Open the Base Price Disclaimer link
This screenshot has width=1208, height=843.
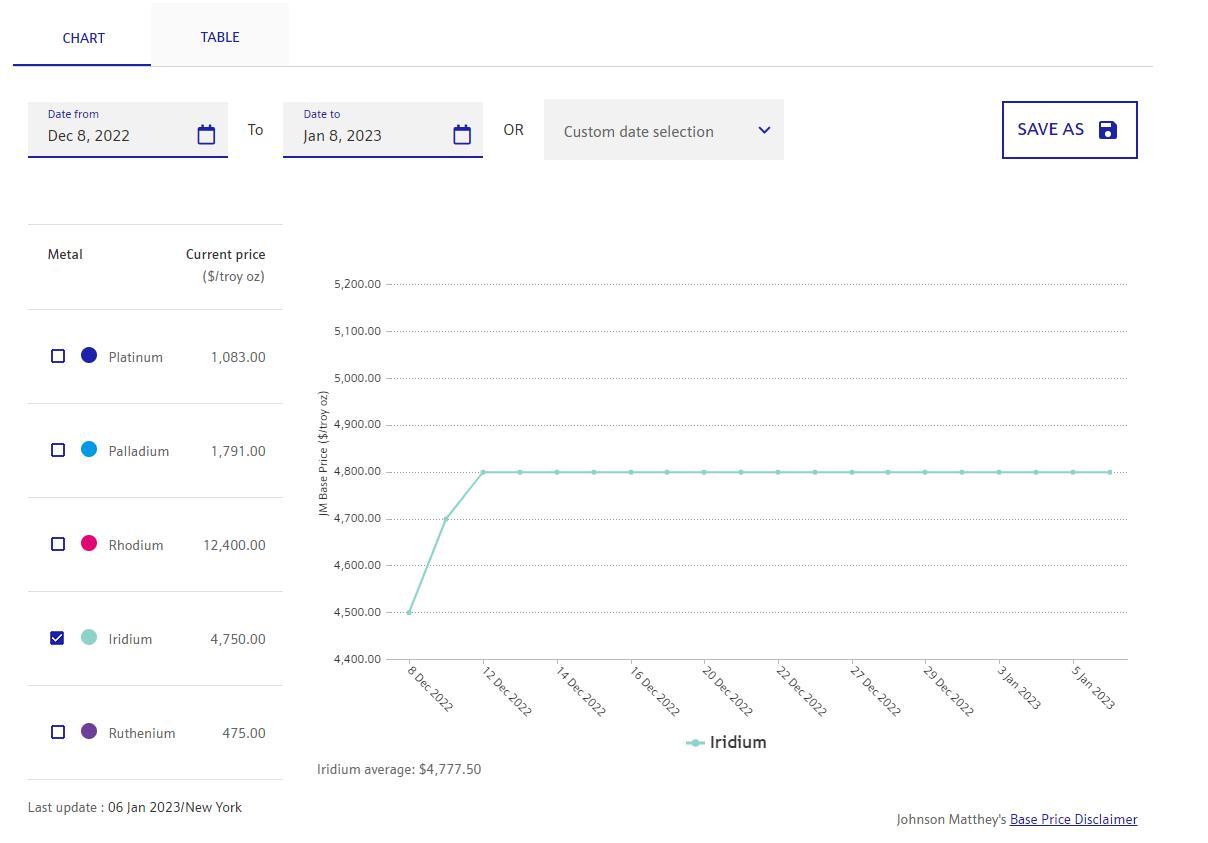1073,819
